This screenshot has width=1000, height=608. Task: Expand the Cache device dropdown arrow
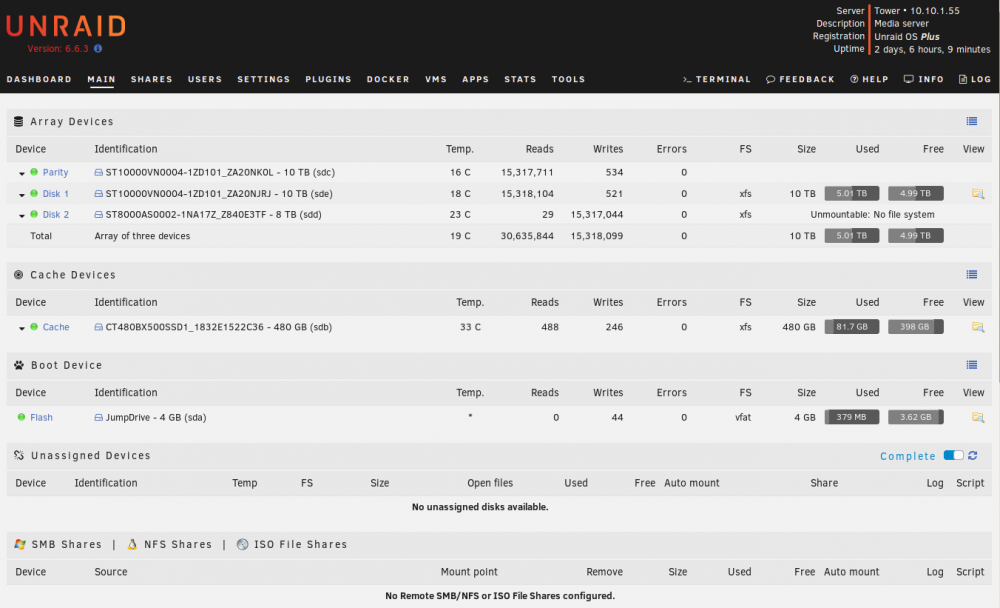pos(22,329)
